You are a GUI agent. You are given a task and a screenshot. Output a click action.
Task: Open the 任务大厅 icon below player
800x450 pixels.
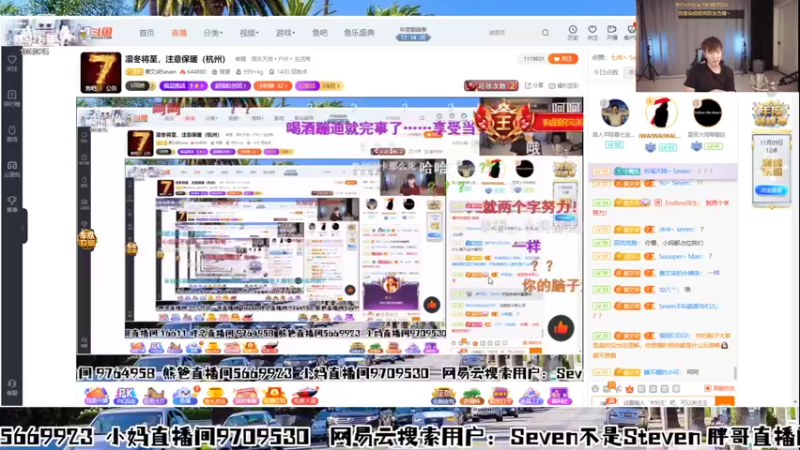point(155,395)
